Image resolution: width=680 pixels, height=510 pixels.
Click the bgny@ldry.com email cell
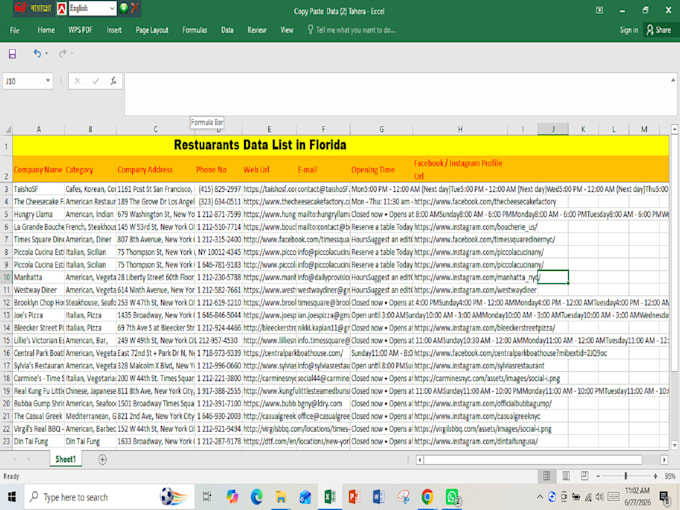pos(323,403)
